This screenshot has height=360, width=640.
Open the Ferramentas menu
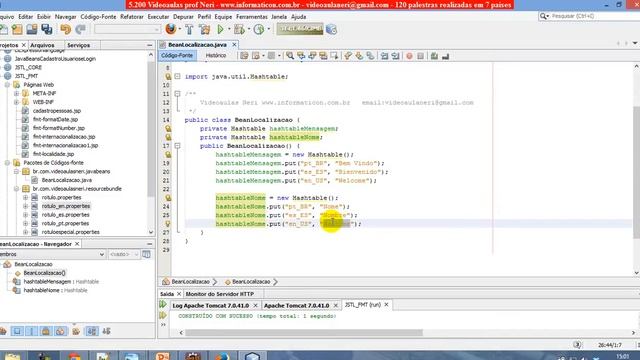point(251,17)
